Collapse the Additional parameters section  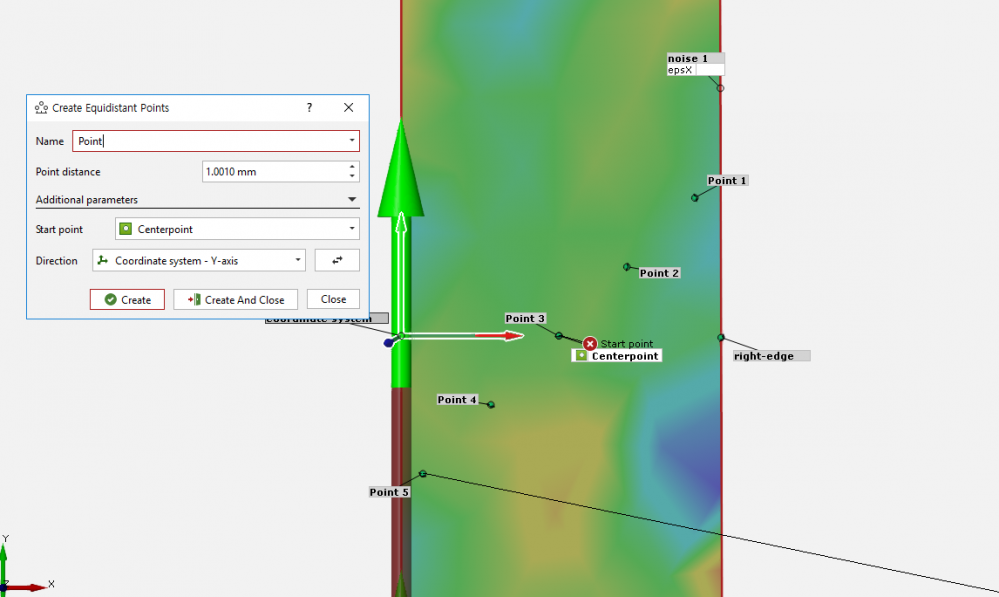tap(352, 200)
